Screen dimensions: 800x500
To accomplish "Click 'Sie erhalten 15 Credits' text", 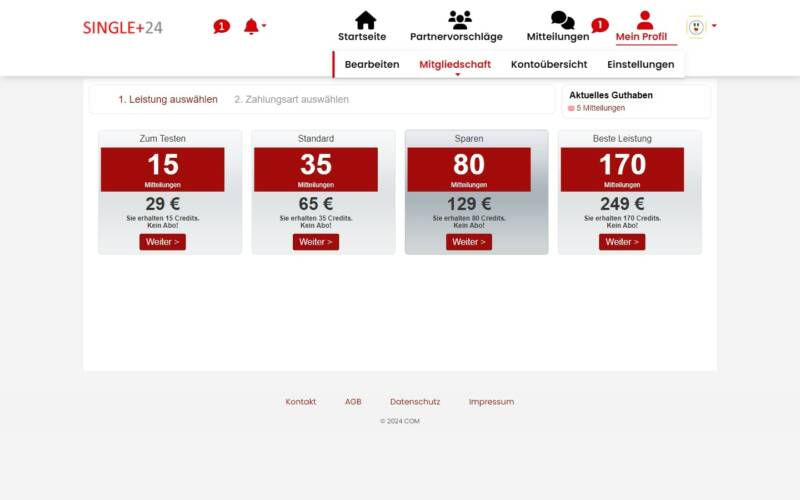I will coord(163,218).
